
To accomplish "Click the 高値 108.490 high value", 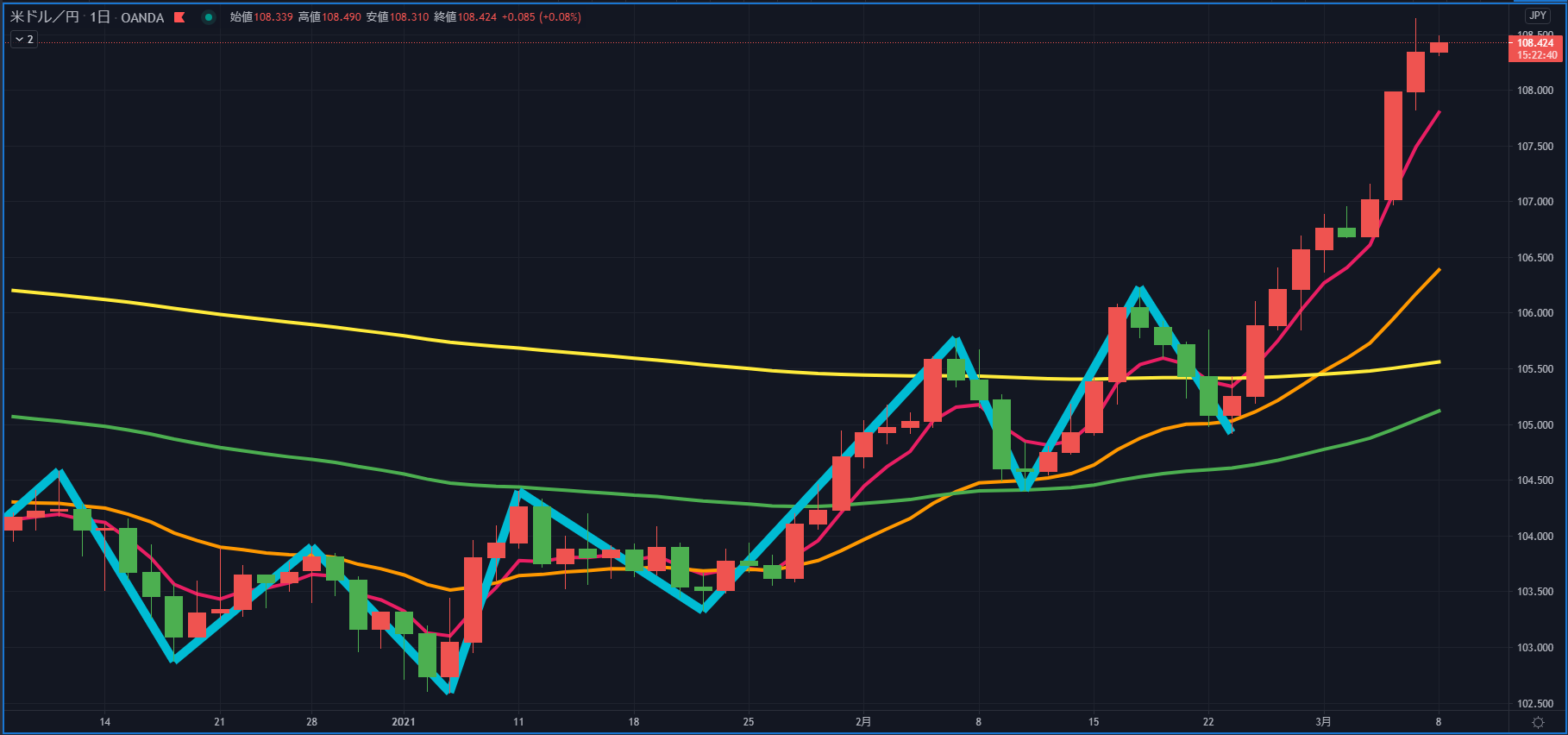I will (329, 17).
